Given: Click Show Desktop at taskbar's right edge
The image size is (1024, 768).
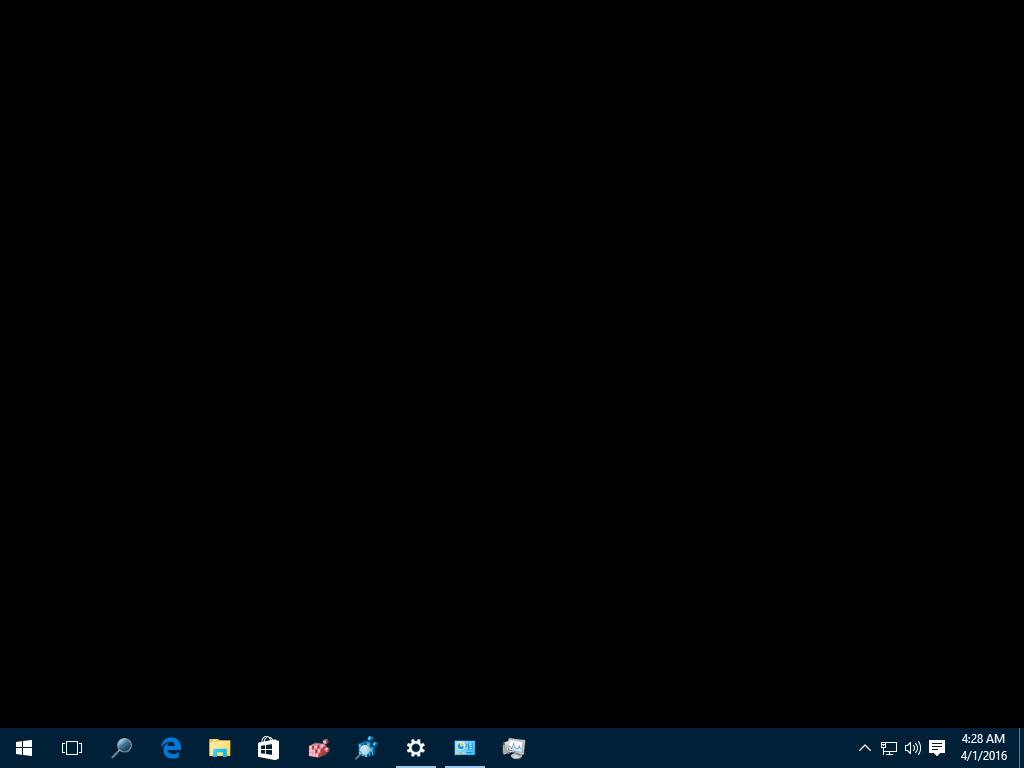Looking at the screenshot, I should [x=1020, y=747].
